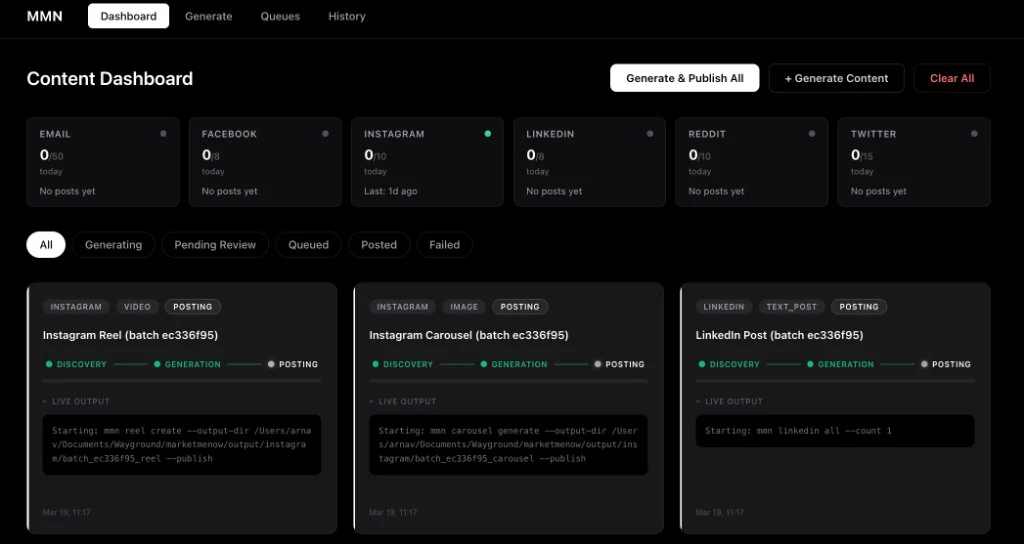The width and height of the screenshot is (1024, 544).
Task: Click INSTAGRAM tag on the Carousel card
Action: coord(403,307)
